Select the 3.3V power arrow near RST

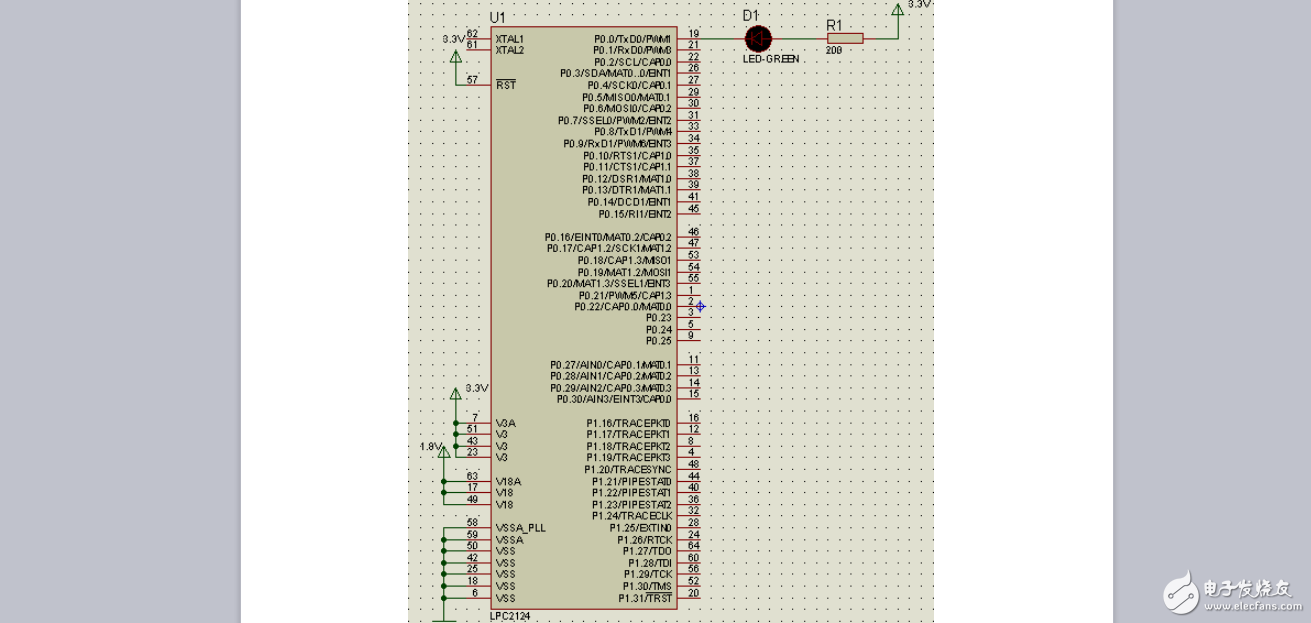457,55
